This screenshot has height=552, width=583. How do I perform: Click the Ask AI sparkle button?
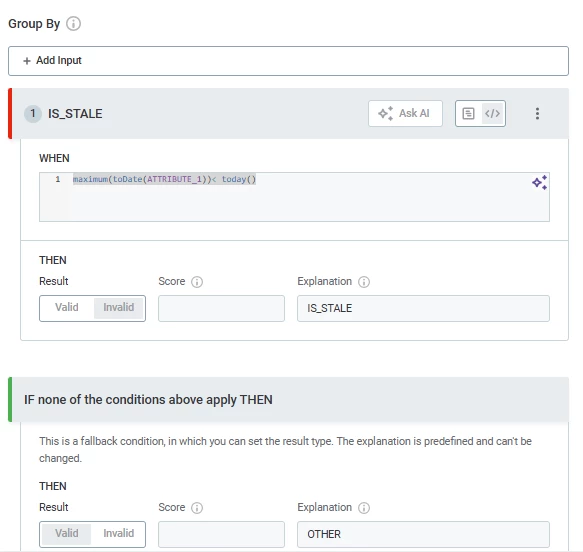(405, 113)
